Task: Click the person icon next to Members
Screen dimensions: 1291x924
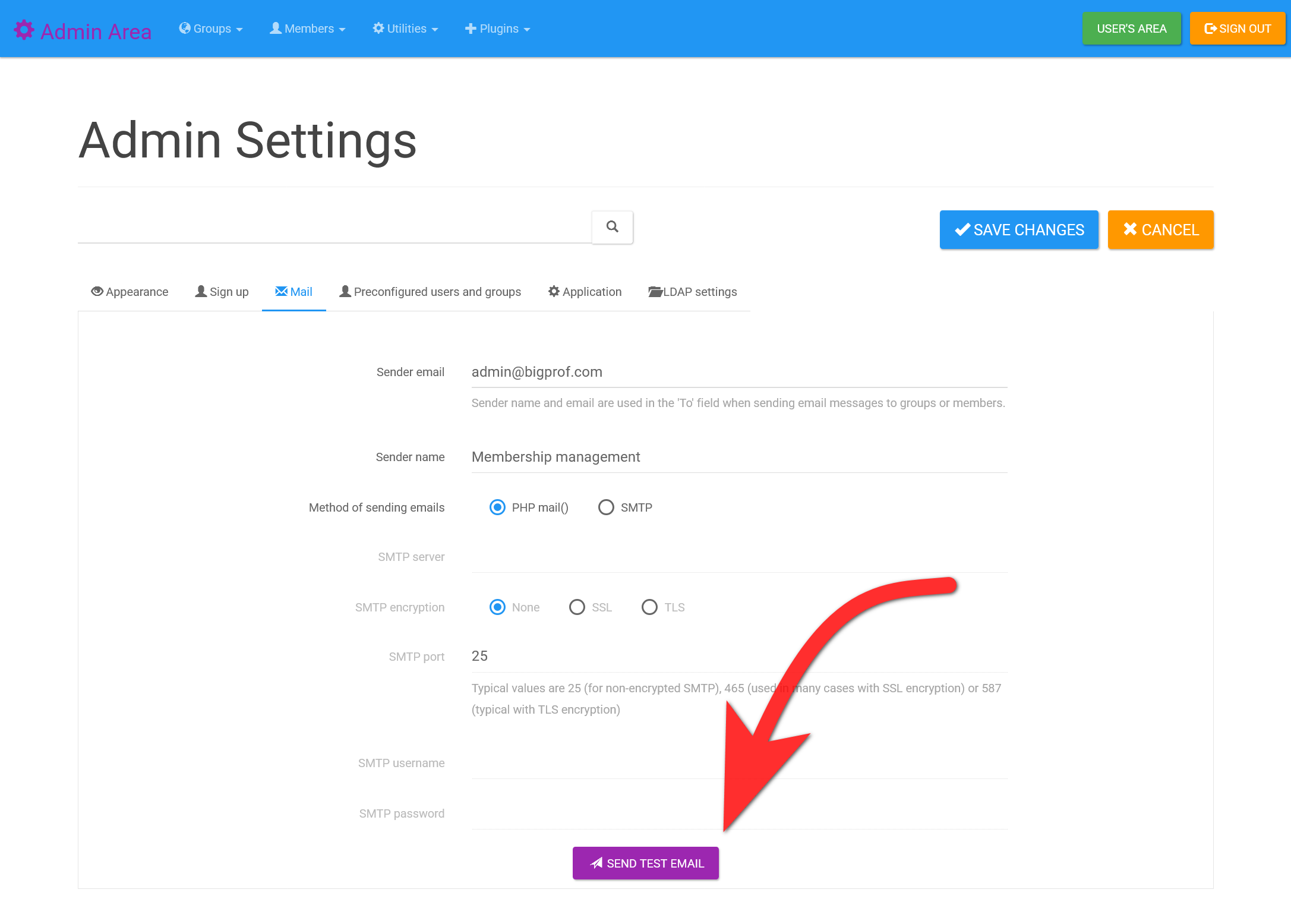Action: pos(275,28)
